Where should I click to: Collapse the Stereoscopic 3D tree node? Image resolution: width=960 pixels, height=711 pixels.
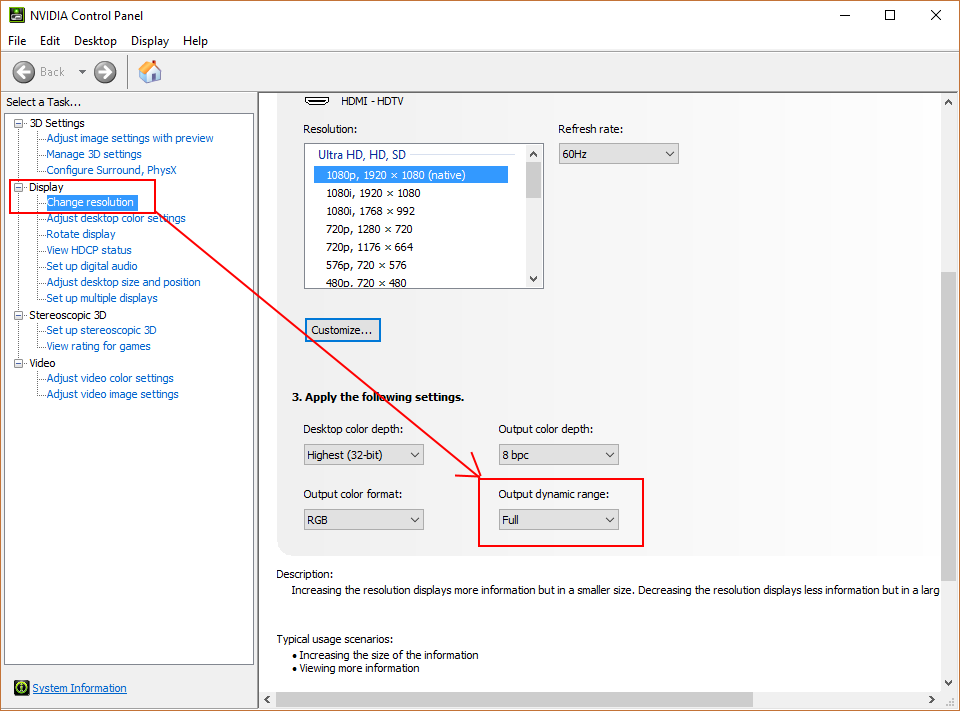19,315
